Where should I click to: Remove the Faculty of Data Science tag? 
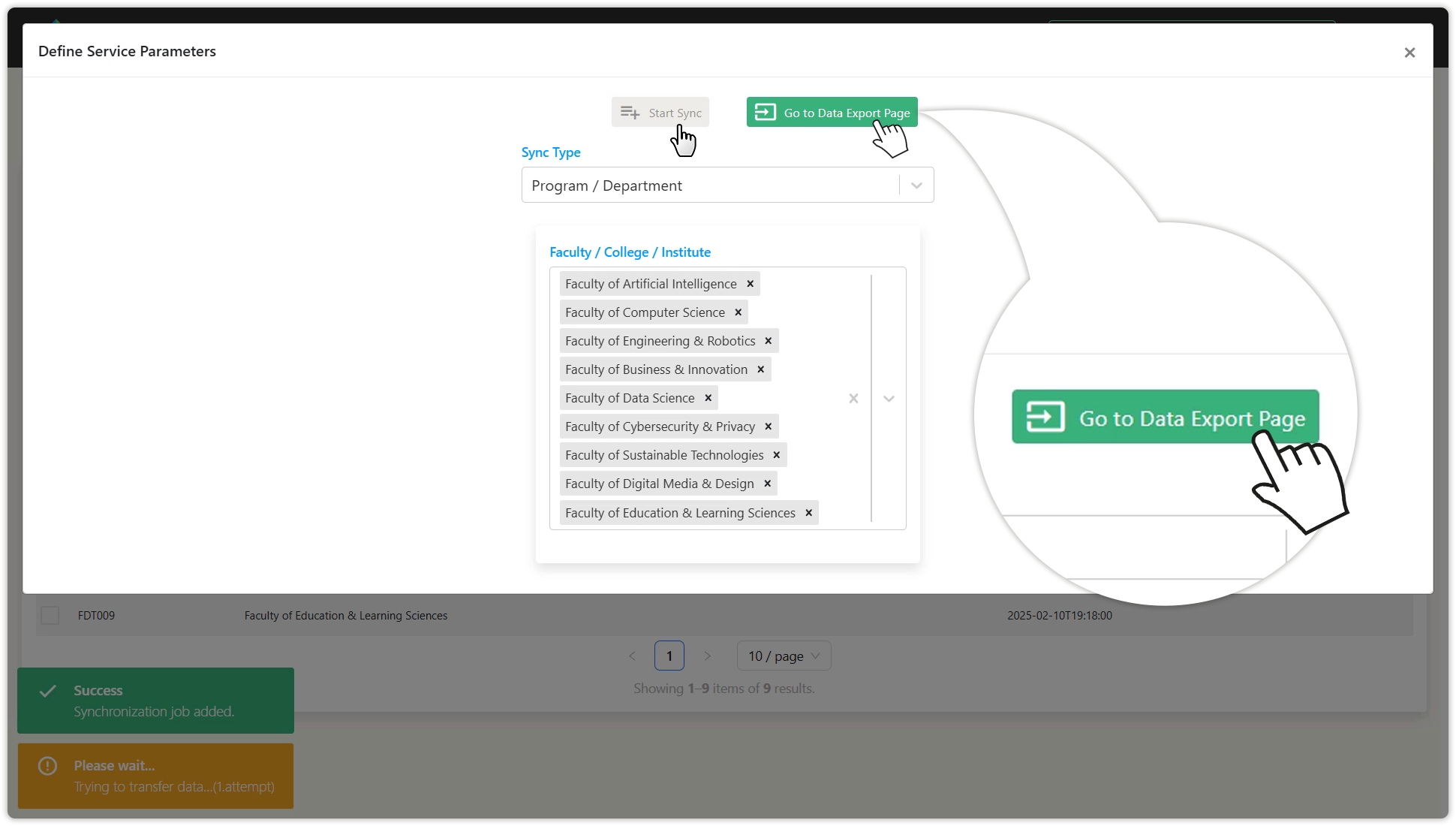coord(708,398)
